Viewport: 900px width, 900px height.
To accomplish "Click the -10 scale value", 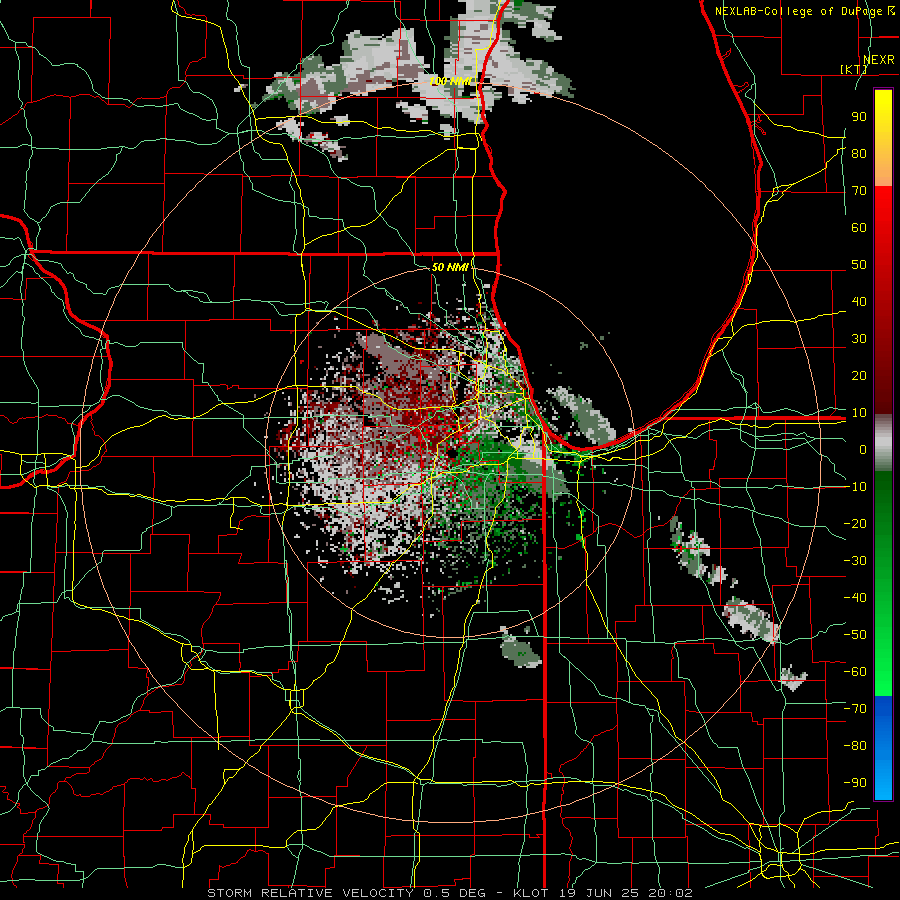I will coord(855,487).
